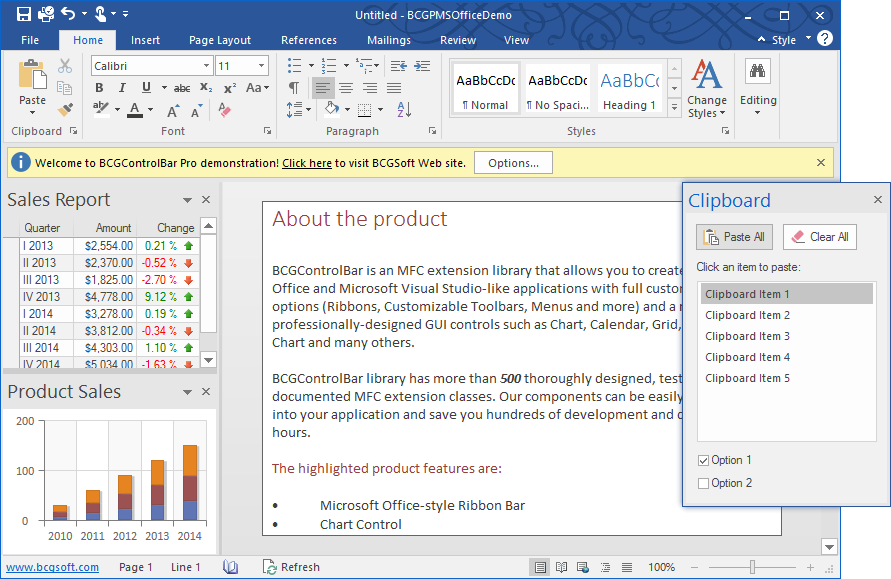This screenshot has width=891, height=579.
Task: Switch to reading layout view icon
Action: [561, 567]
